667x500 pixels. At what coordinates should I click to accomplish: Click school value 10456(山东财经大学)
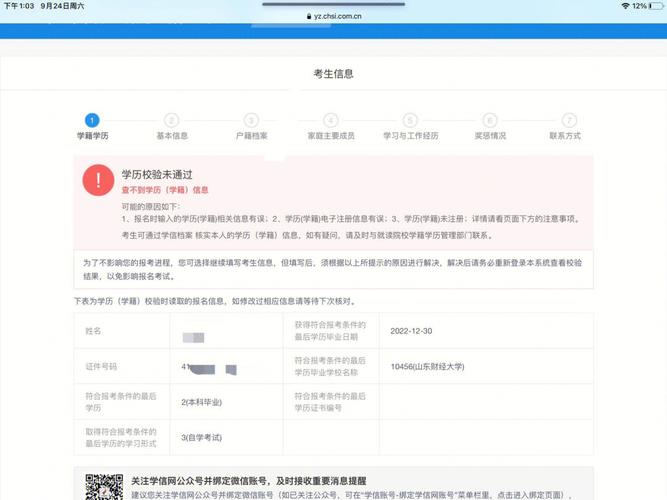427,366
